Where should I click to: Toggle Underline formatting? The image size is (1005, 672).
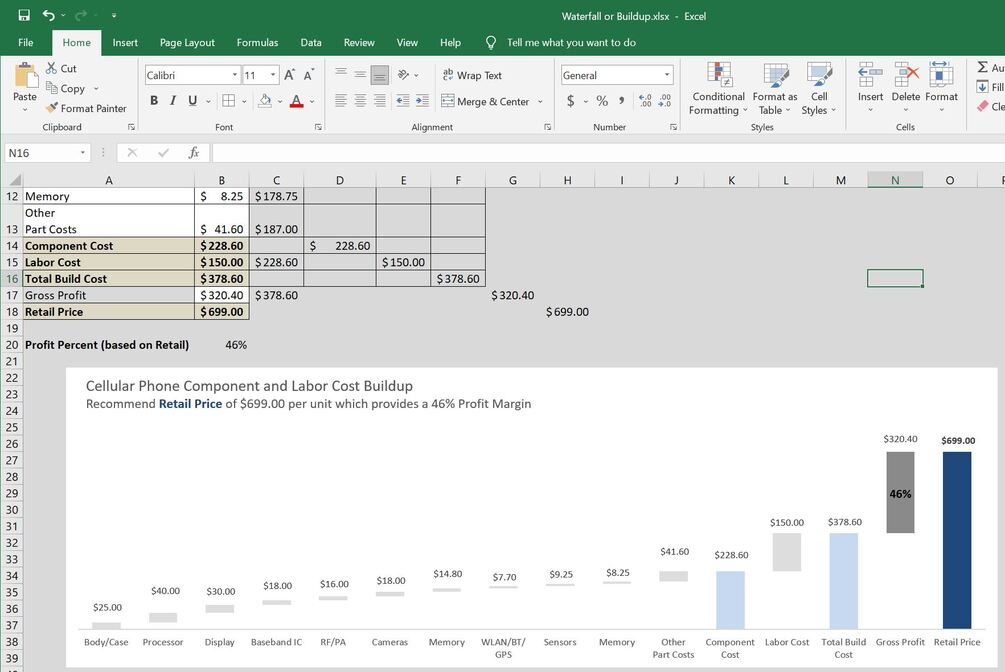pyautogui.click(x=192, y=101)
